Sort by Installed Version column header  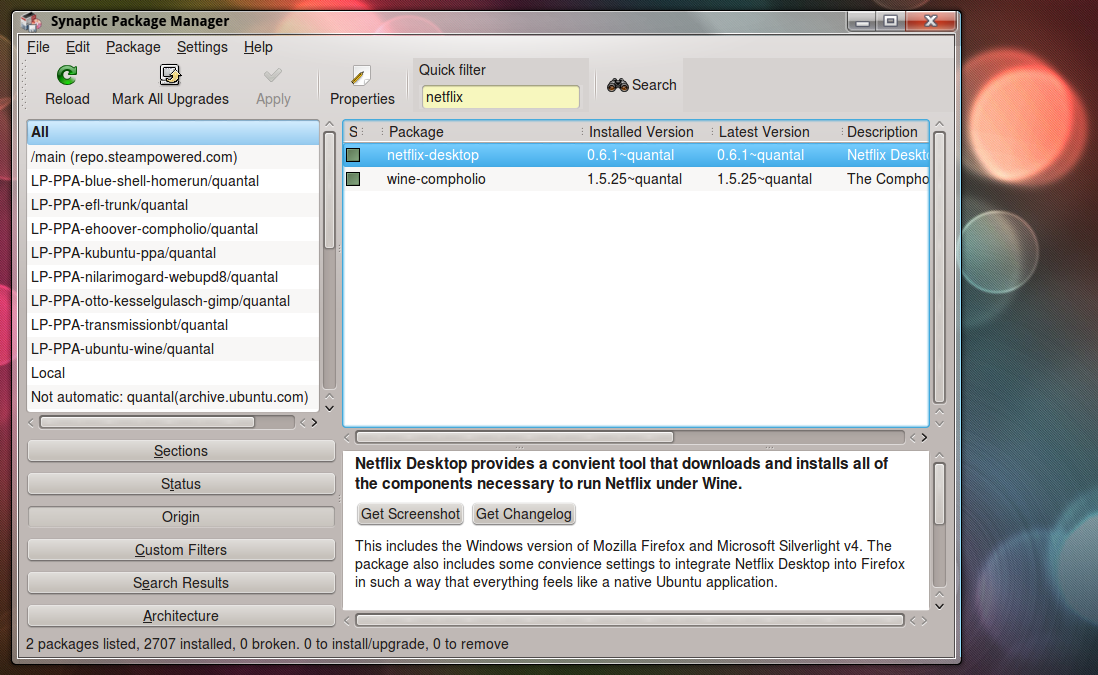coord(645,132)
